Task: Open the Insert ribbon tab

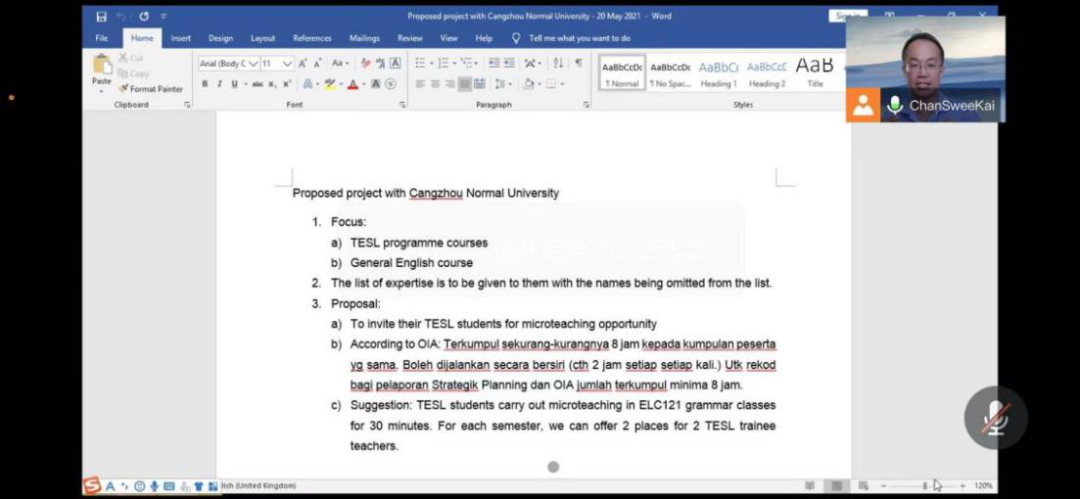Action: pos(180,38)
